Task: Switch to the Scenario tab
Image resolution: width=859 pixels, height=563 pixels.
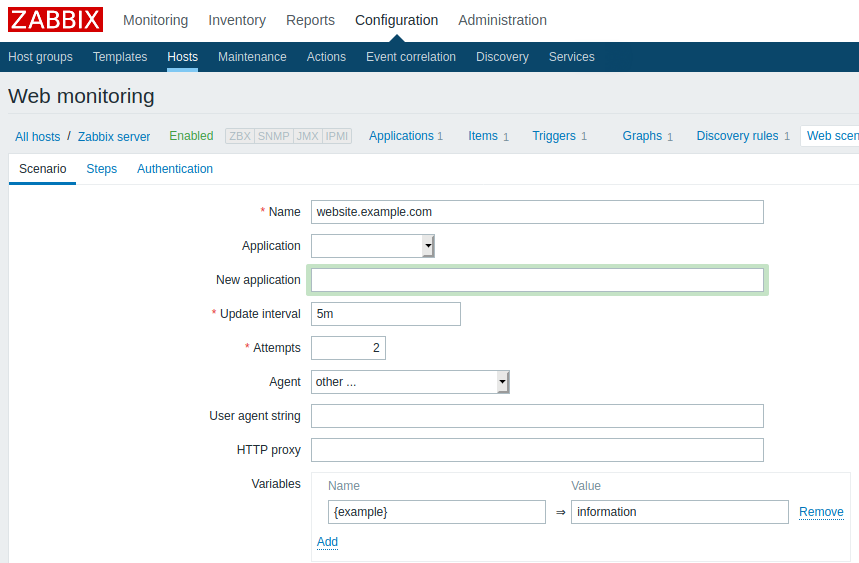Action: pyautogui.click(x=43, y=169)
